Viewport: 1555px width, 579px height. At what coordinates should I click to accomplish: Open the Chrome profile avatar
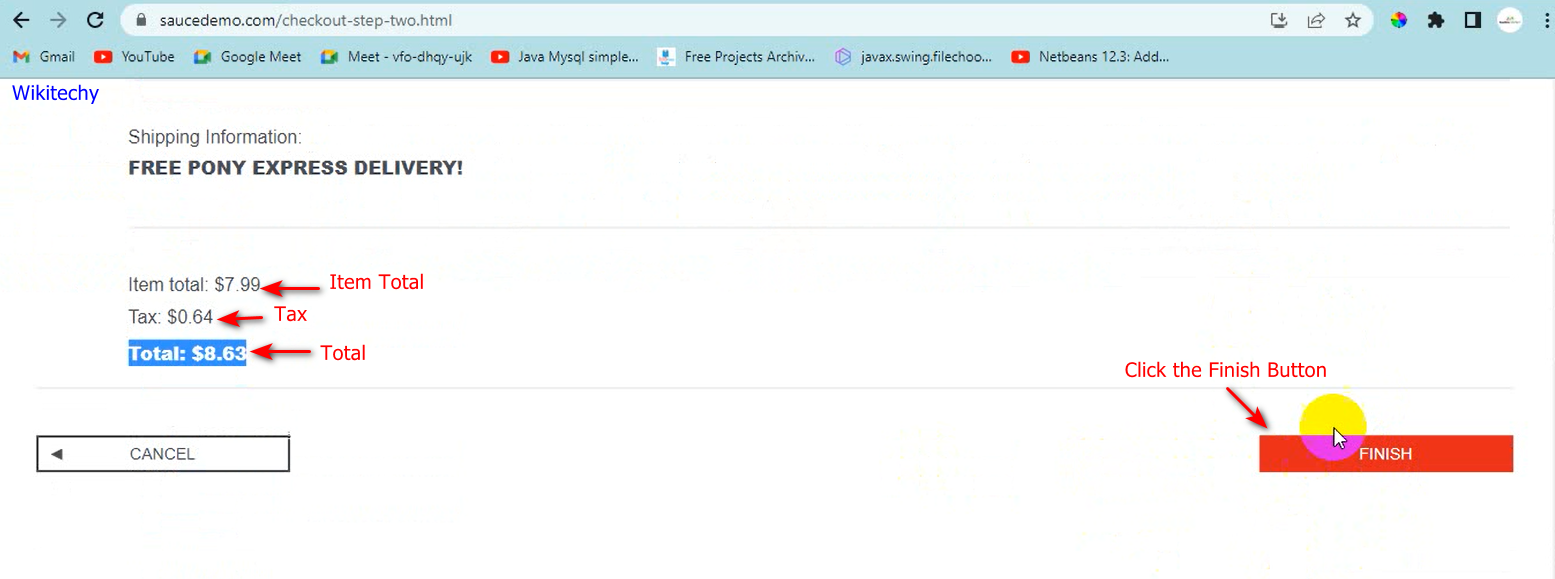[x=1509, y=20]
